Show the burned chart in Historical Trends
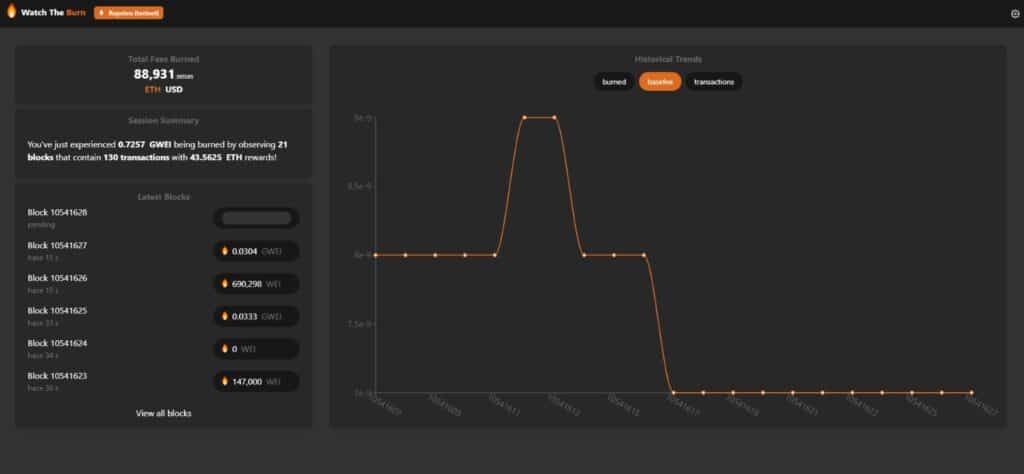The width and height of the screenshot is (1024, 474). click(x=613, y=82)
